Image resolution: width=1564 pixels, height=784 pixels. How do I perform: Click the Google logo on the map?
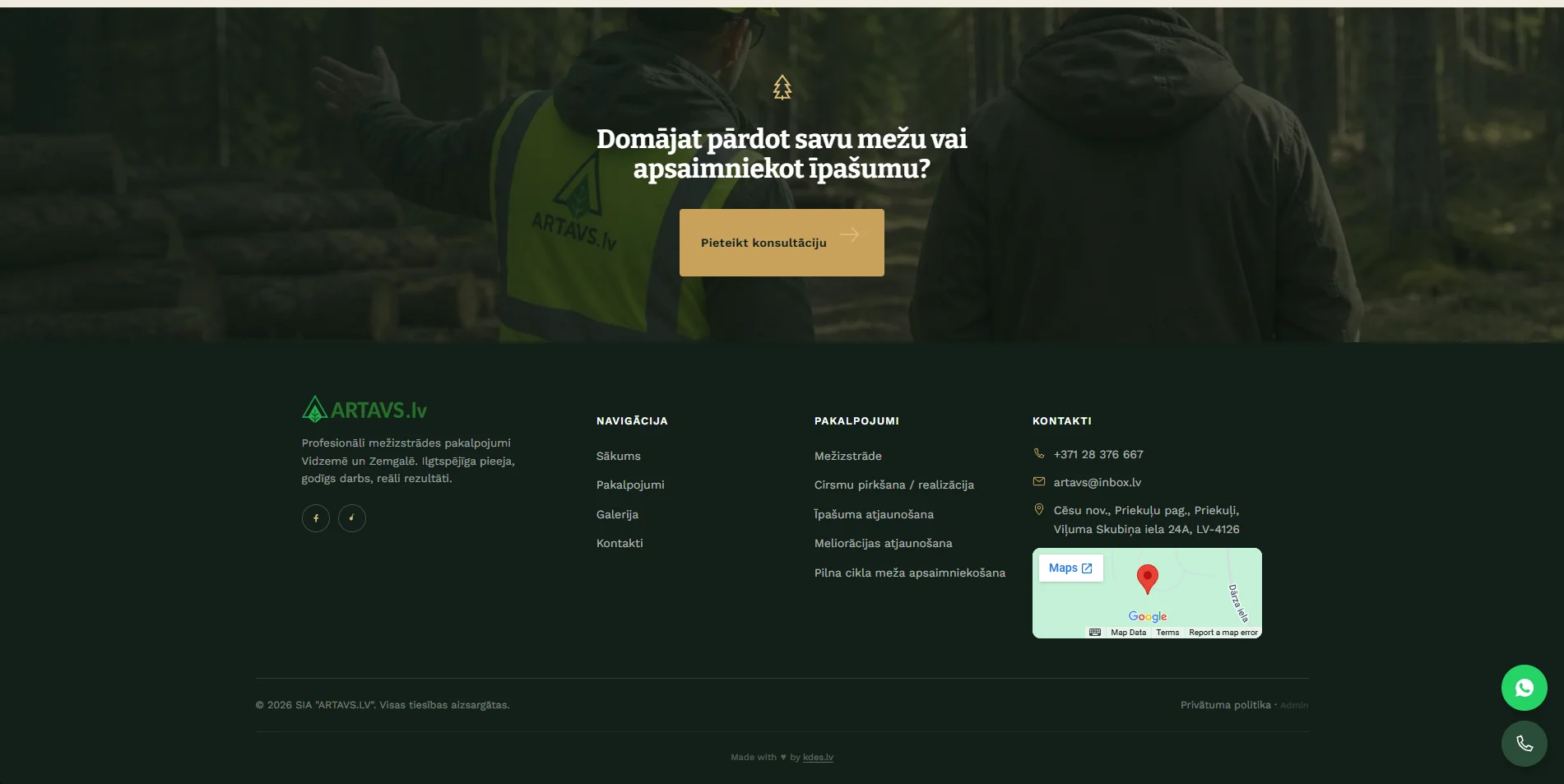click(1148, 616)
